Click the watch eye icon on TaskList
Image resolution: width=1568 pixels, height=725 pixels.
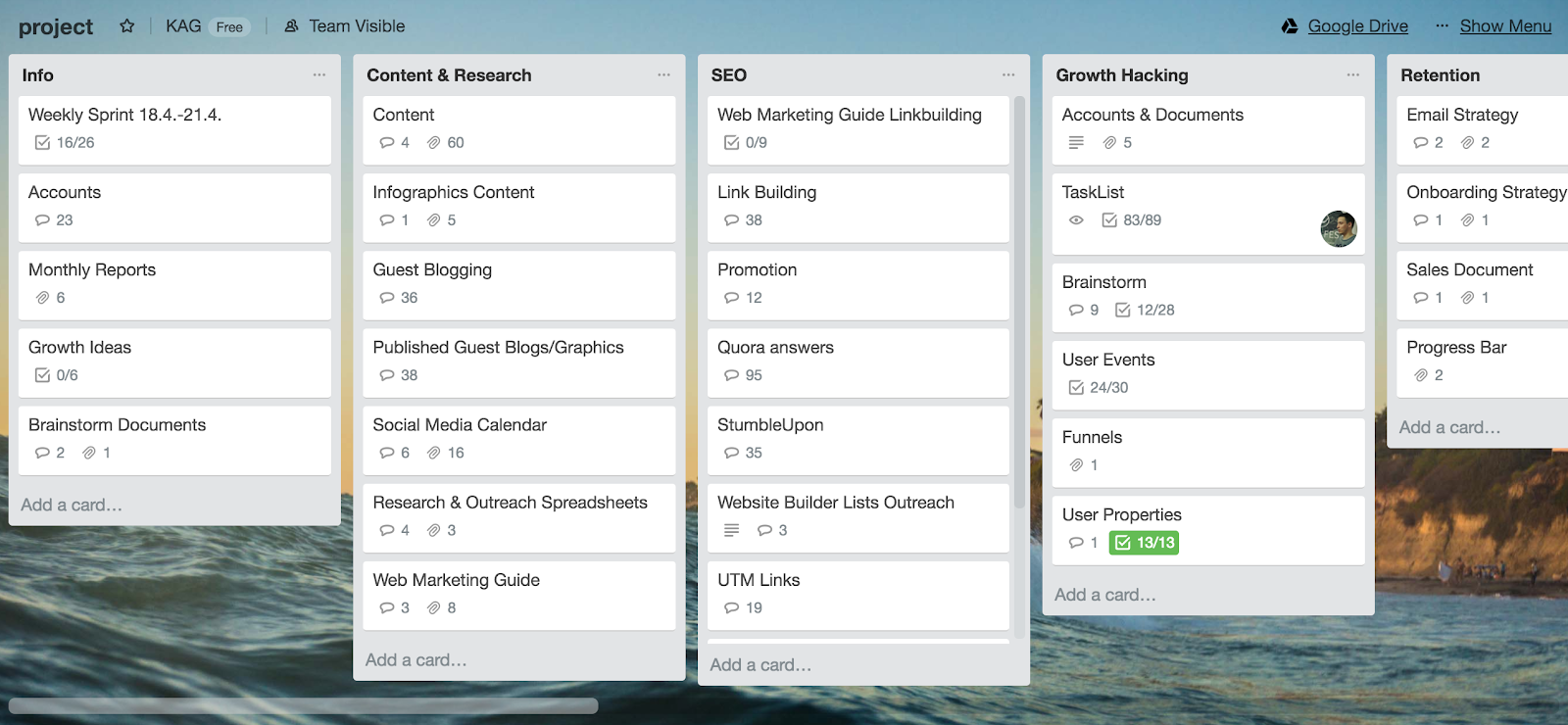click(1076, 220)
